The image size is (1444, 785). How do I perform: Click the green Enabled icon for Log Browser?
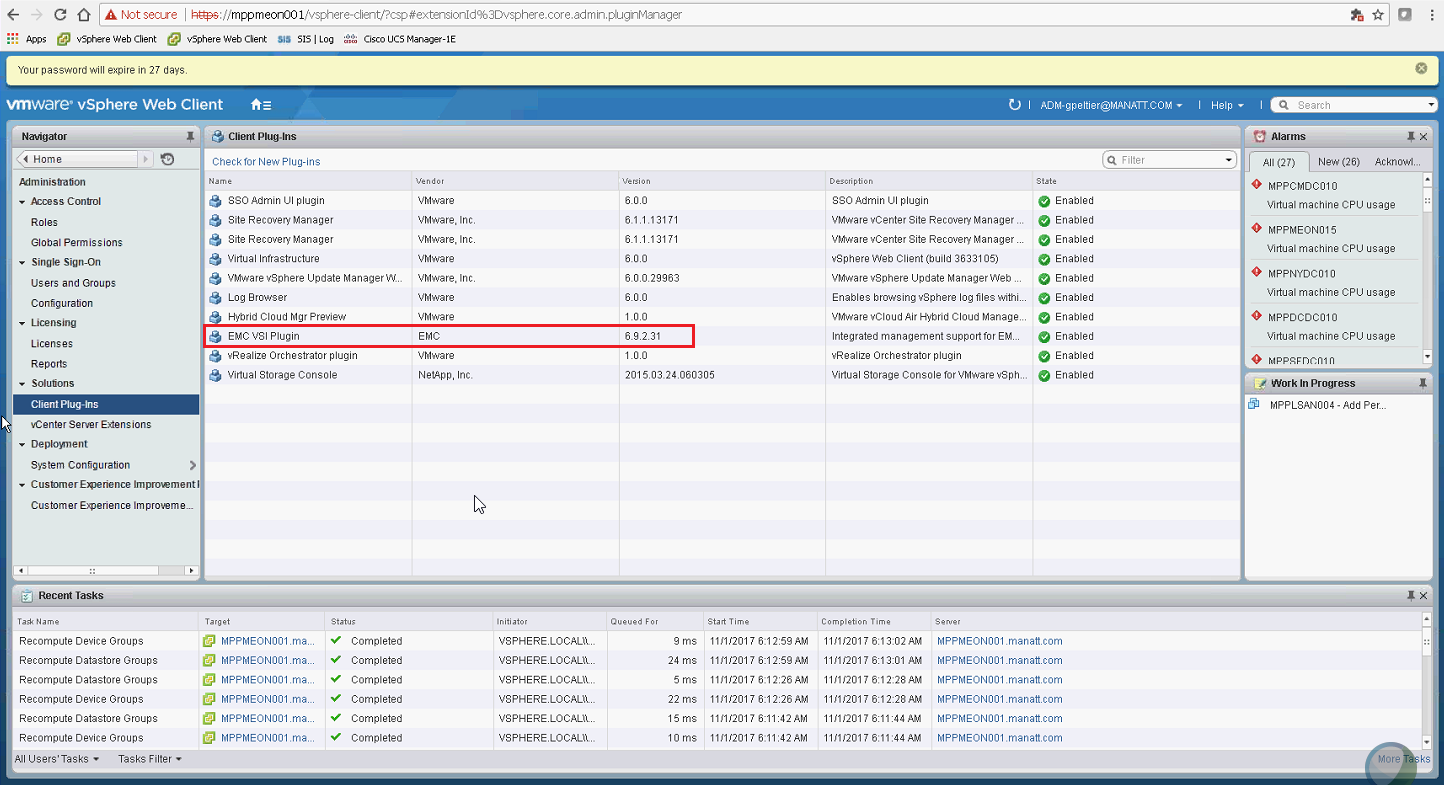point(1044,297)
